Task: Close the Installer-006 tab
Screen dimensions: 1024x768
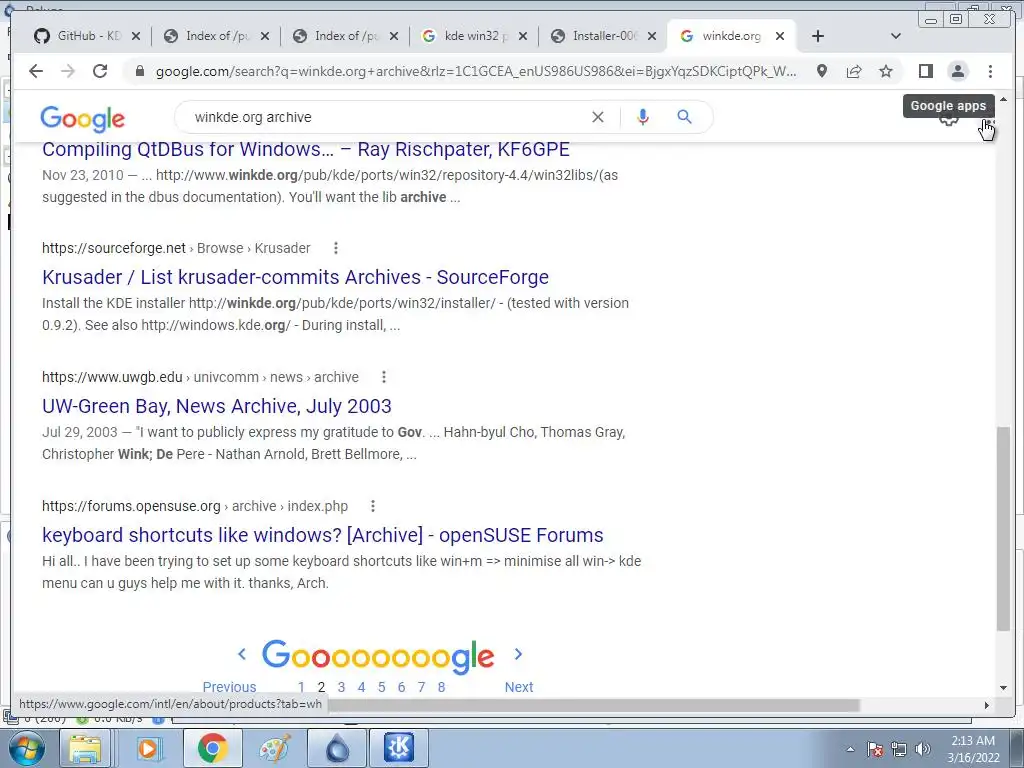Action: [x=652, y=37]
